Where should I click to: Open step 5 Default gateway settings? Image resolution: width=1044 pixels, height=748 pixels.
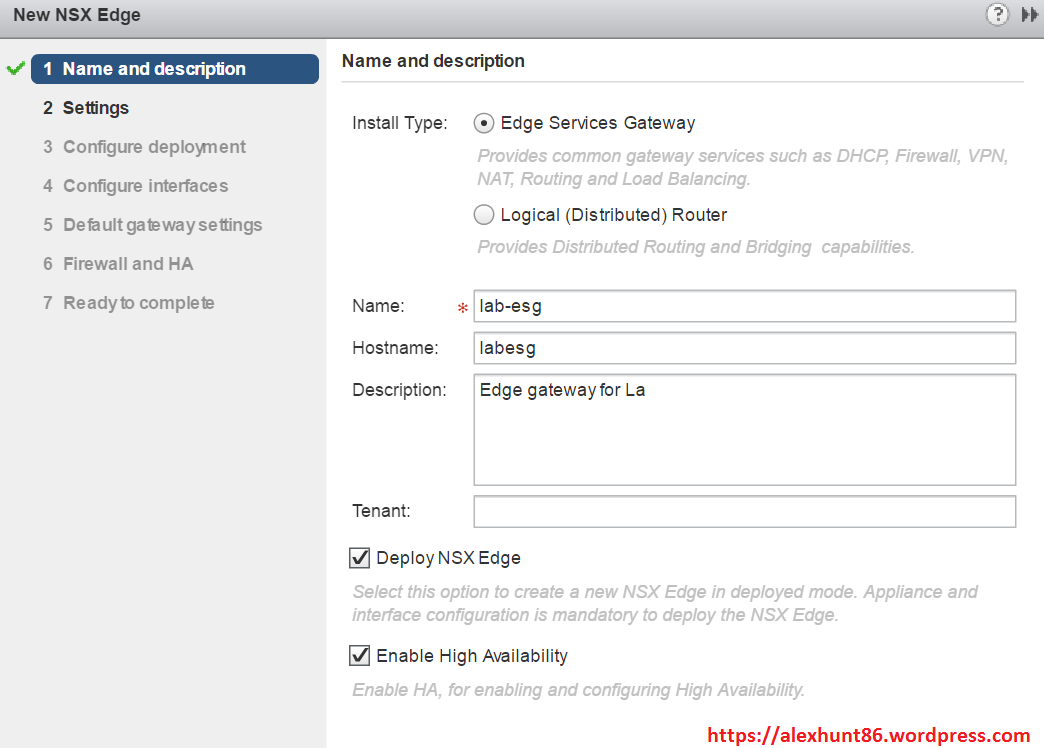click(x=162, y=225)
